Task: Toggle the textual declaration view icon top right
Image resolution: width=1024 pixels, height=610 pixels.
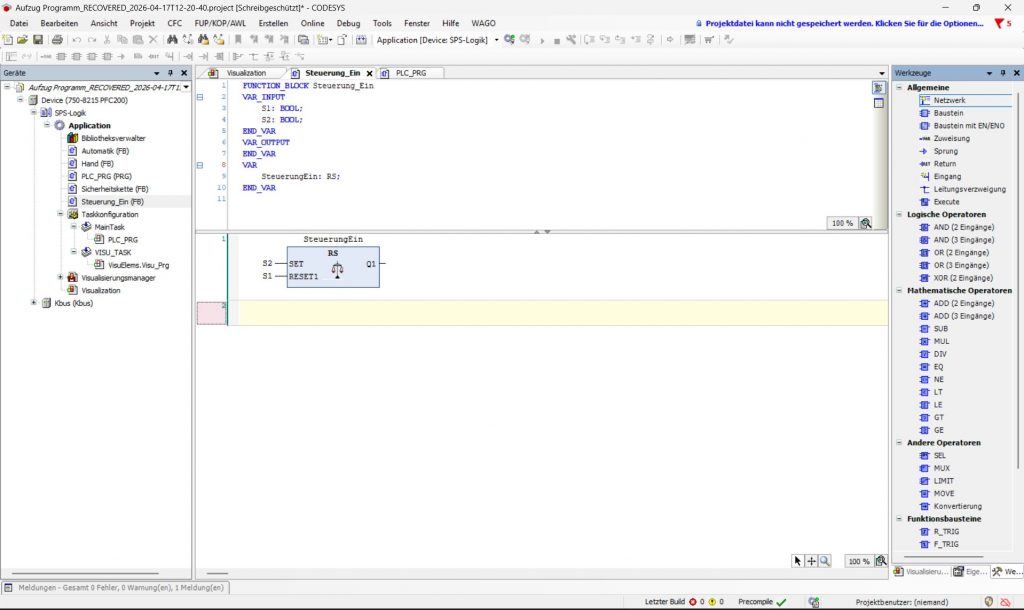Action: click(x=878, y=88)
